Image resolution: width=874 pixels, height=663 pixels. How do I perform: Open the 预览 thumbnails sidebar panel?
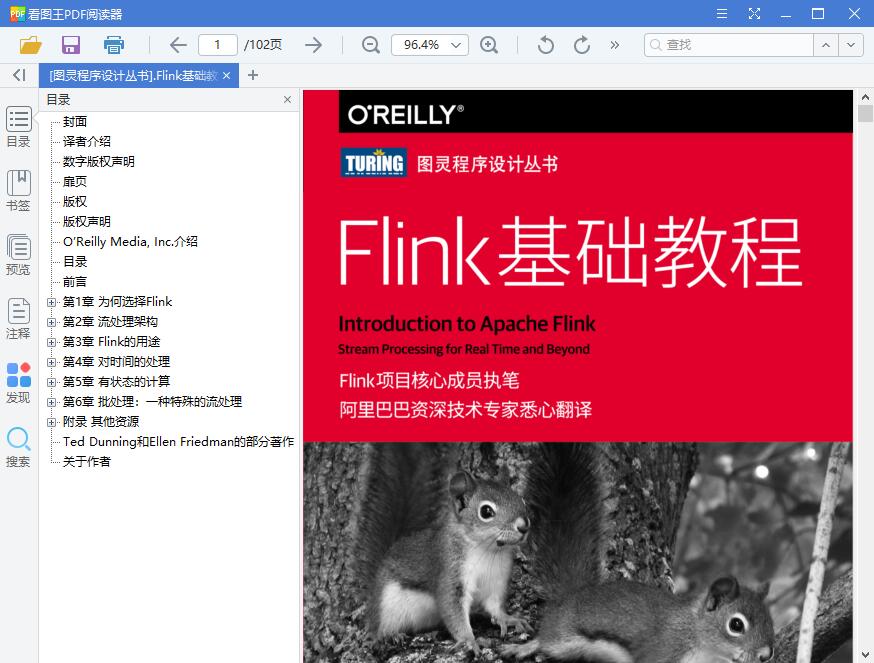(x=18, y=255)
